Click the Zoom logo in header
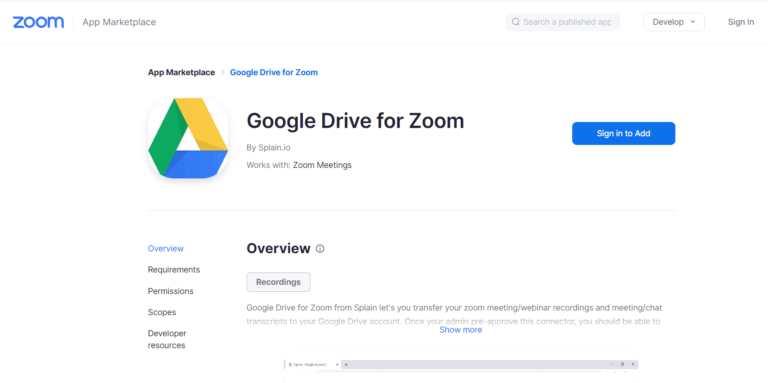The width and height of the screenshot is (768, 383). [x=38, y=22]
